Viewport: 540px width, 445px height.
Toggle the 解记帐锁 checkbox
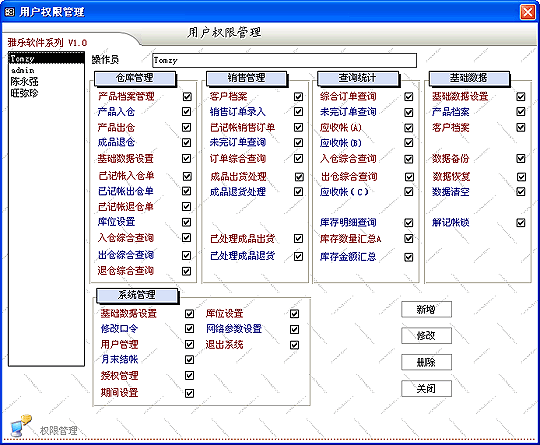pyautogui.click(x=521, y=222)
